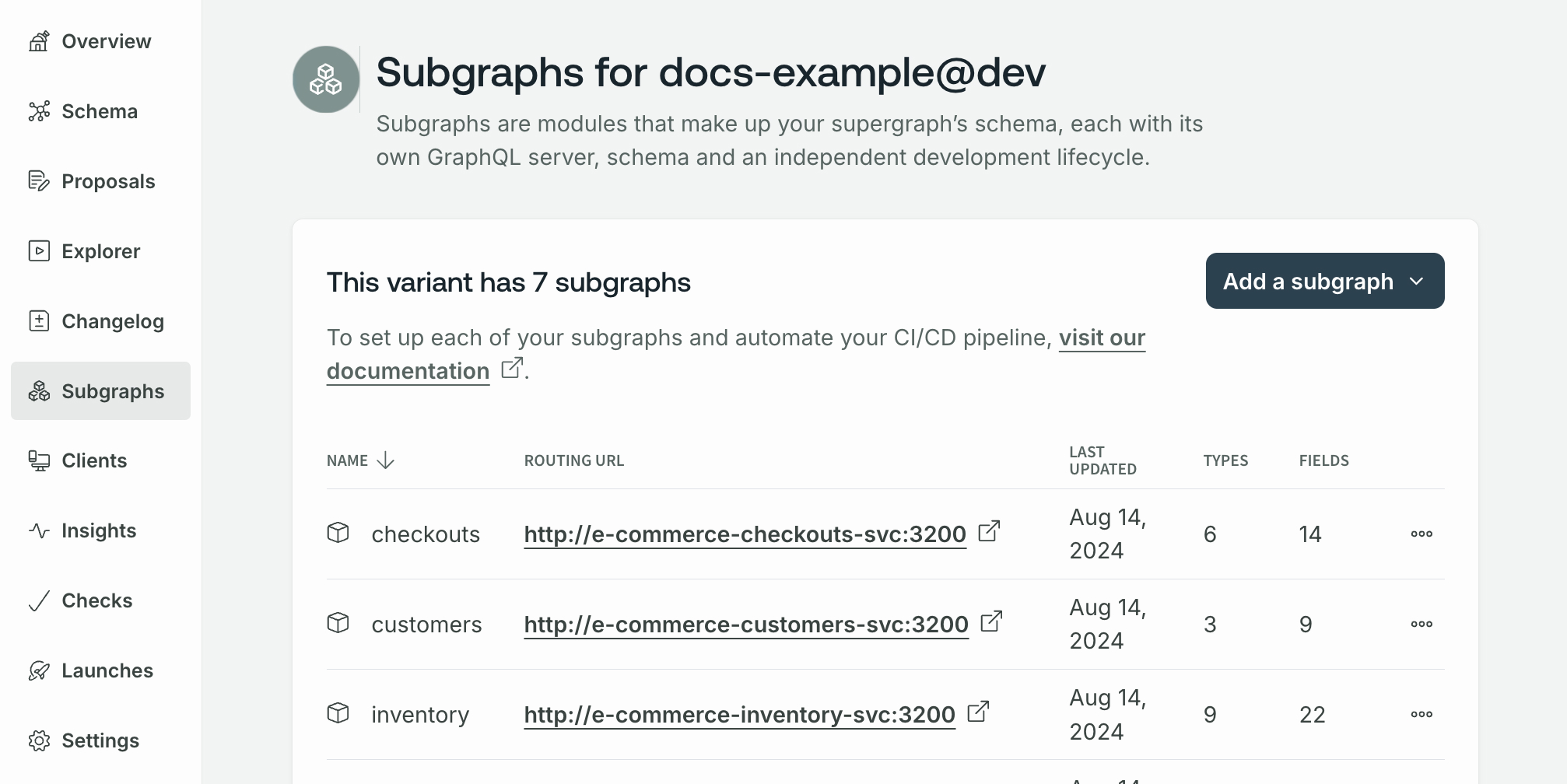Click the checkouts cube icon

(x=338, y=533)
